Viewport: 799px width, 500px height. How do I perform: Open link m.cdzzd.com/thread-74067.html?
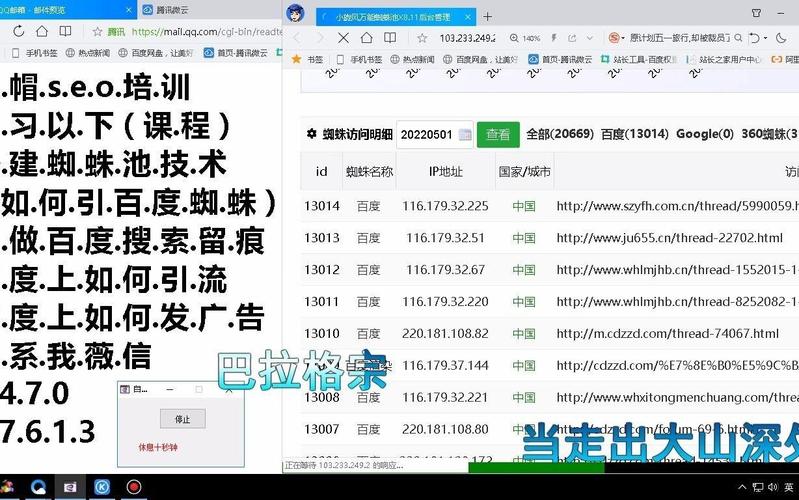coord(668,333)
